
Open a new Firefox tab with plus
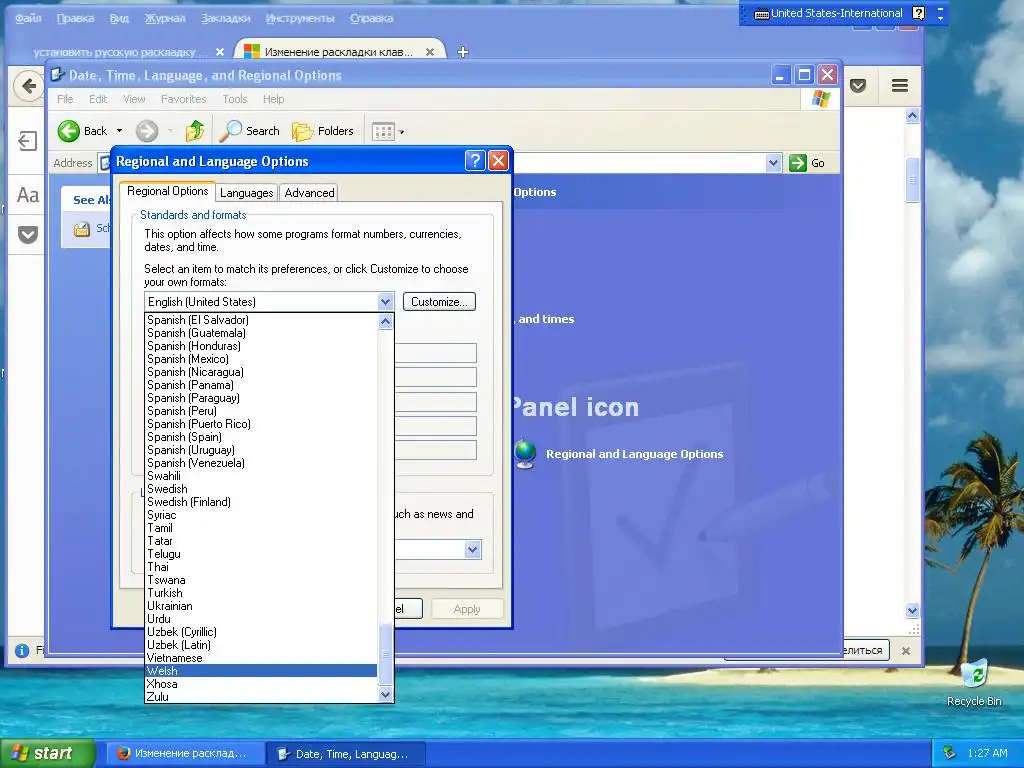tap(462, 52)
